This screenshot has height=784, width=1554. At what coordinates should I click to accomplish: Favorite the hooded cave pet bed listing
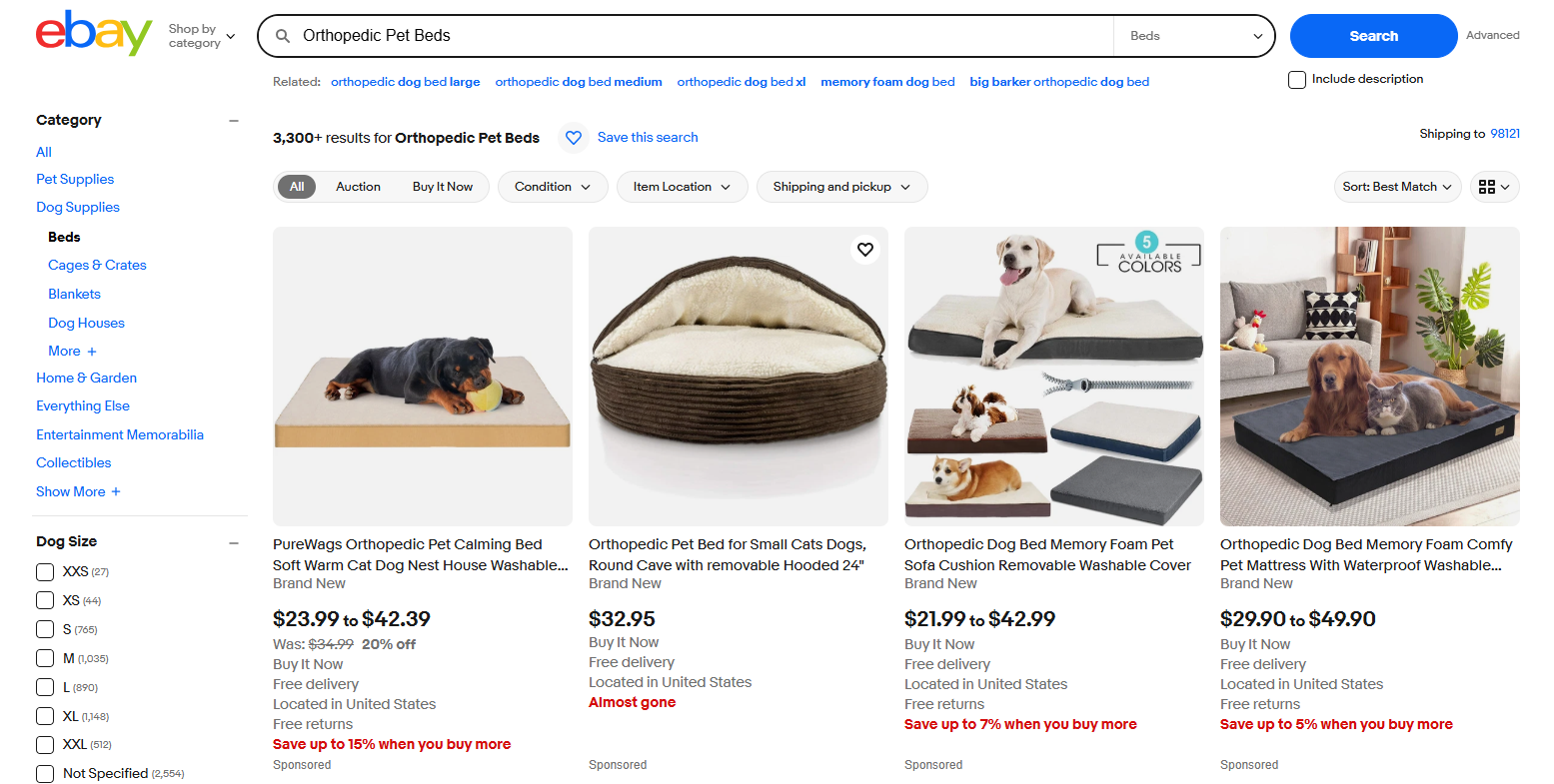pos(864,249)
